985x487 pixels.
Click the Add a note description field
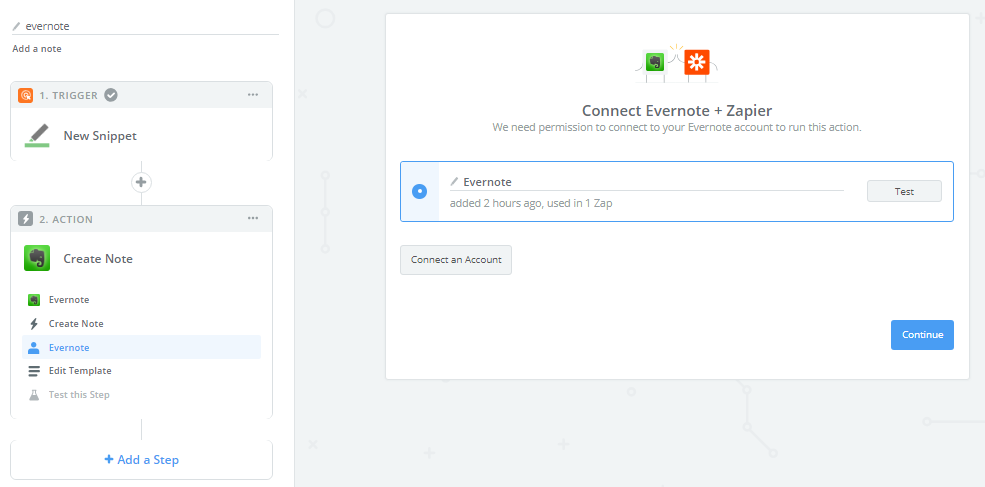37,49
